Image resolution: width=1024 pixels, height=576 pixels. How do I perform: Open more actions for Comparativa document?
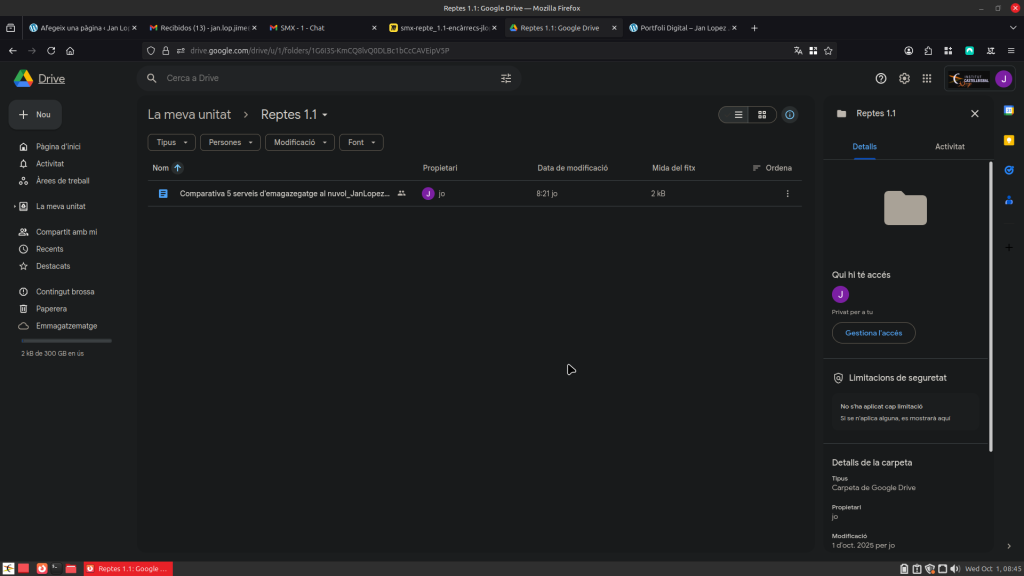point(787,193)
